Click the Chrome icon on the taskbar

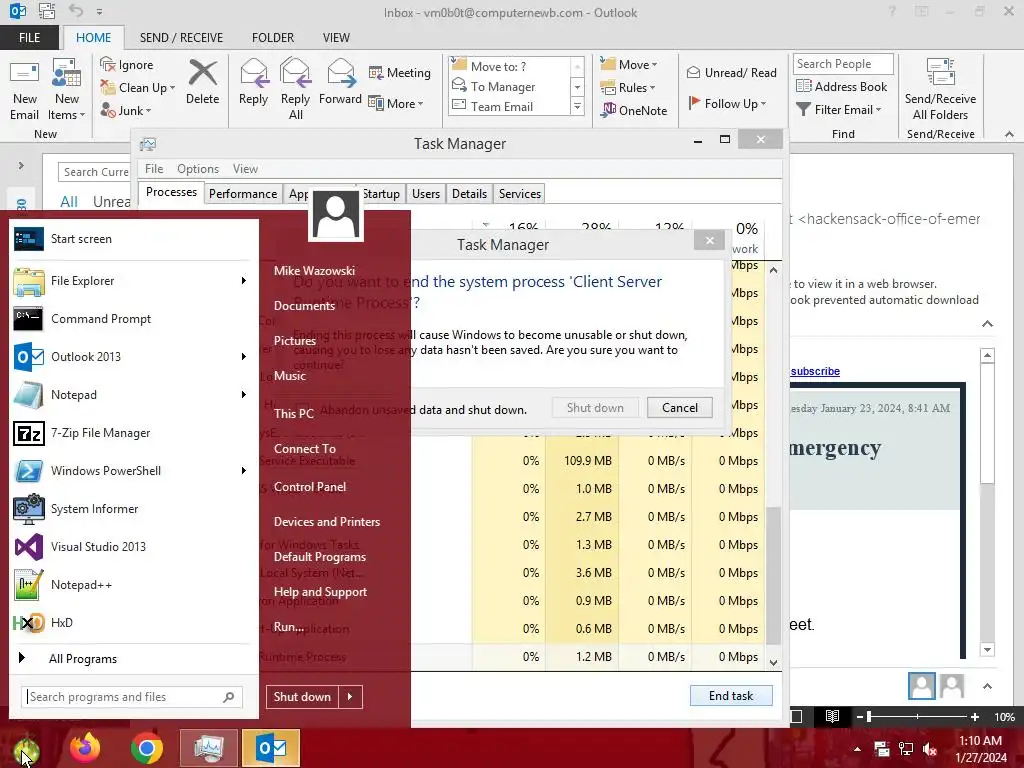146,748
